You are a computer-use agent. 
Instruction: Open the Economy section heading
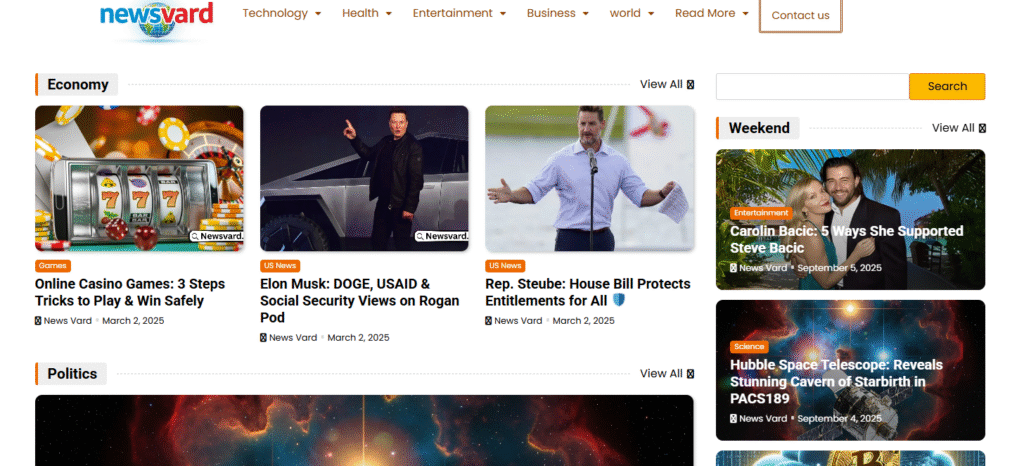78,84
